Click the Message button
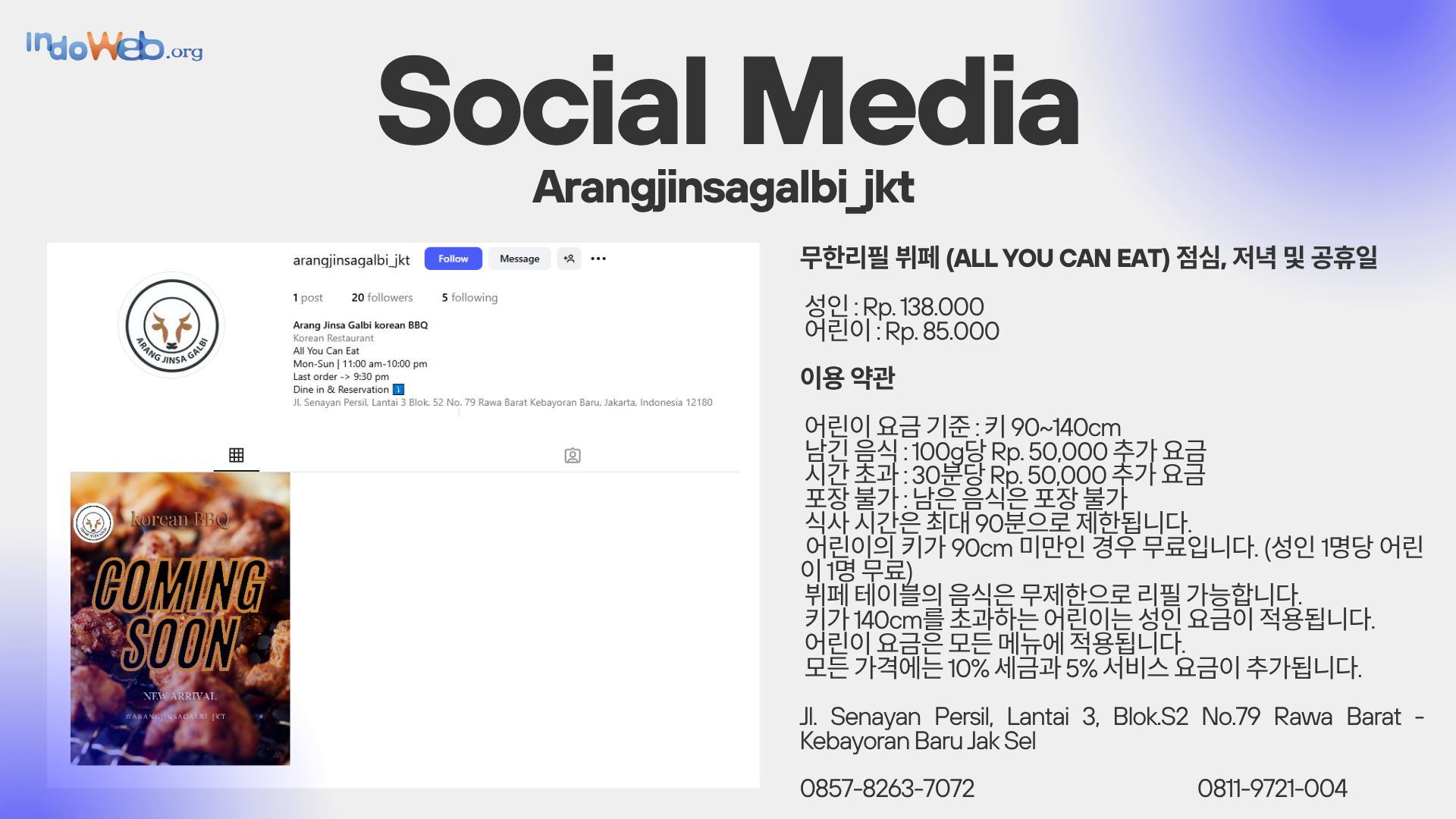The image size is (1456, 819). pyautogui.click(x=519, y=259)
